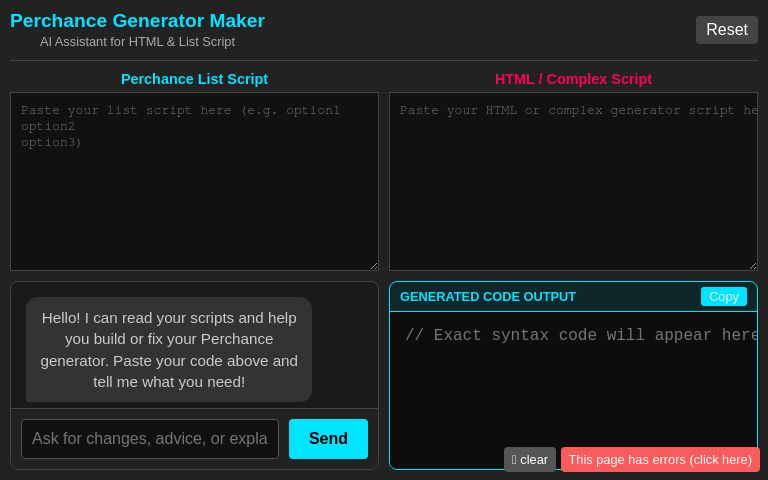Viewport: 768px width, 480px height.
Task: Focus the HTML / Complex Script textarea
Action: tap(573, 181)
